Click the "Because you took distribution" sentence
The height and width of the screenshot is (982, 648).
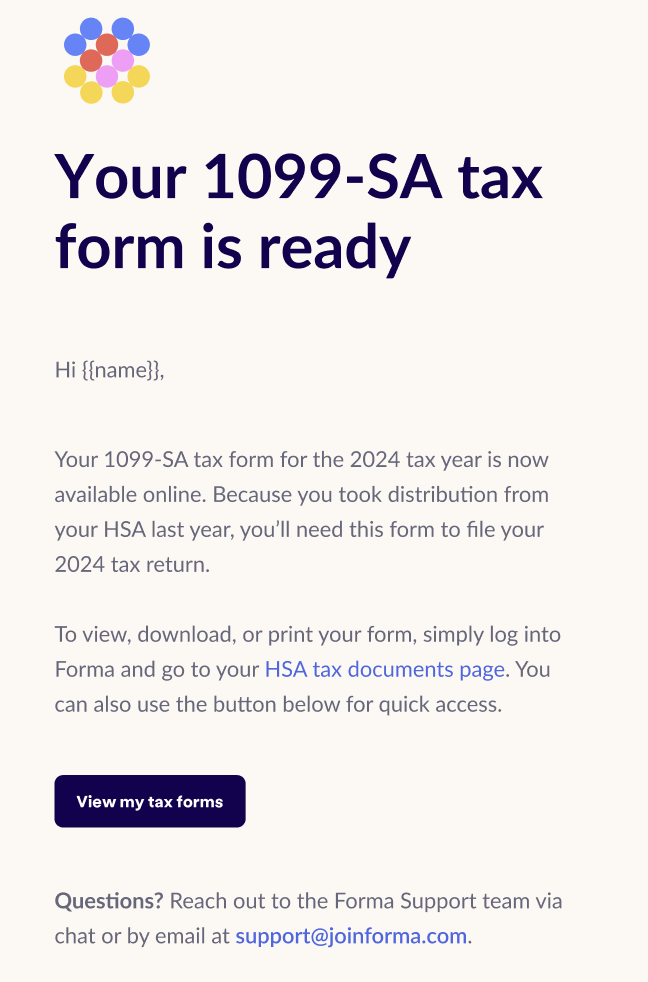tap(381, 495)
